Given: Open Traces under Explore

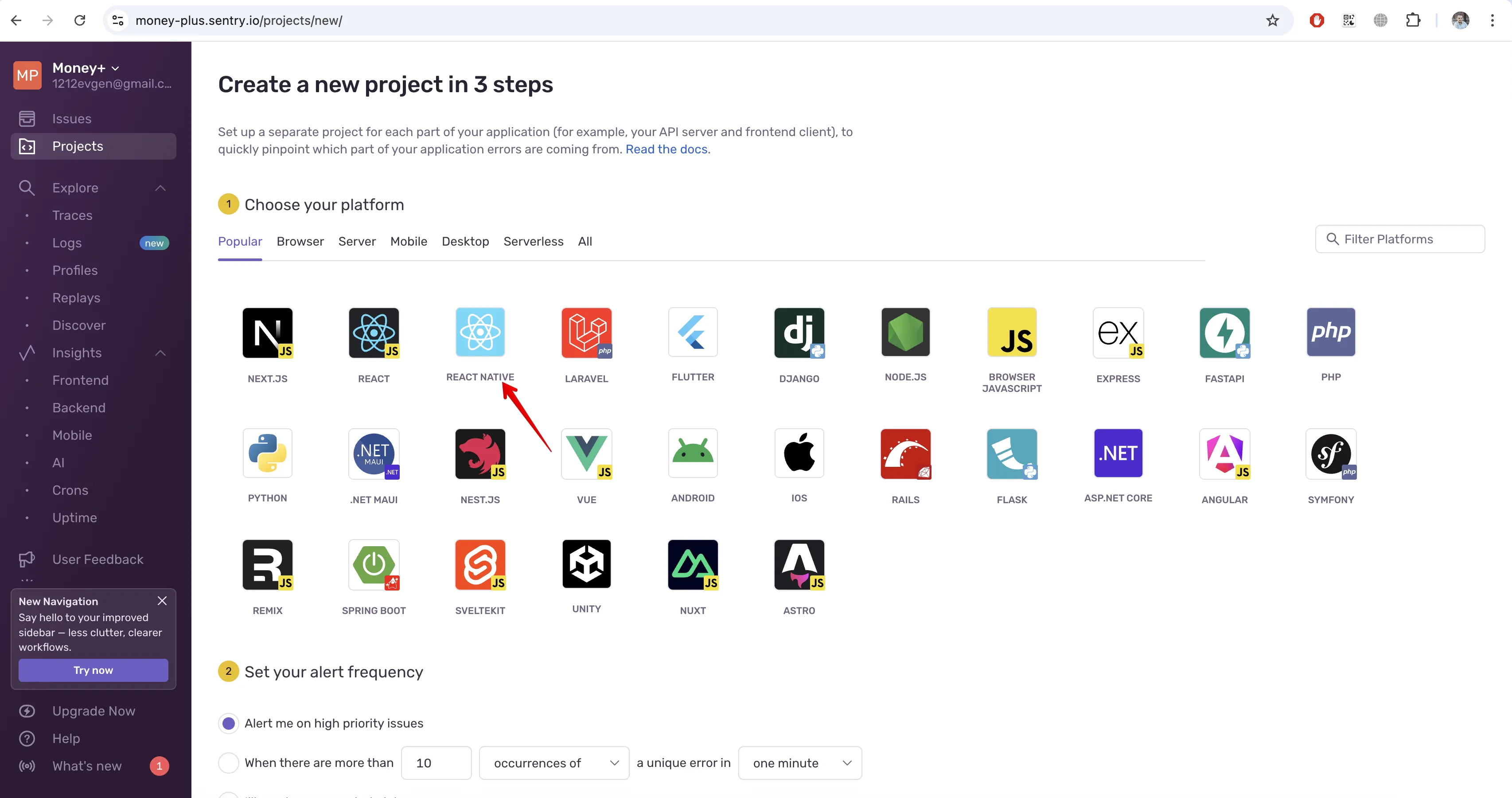Looking at the screenshot, I should click(72, 215).
